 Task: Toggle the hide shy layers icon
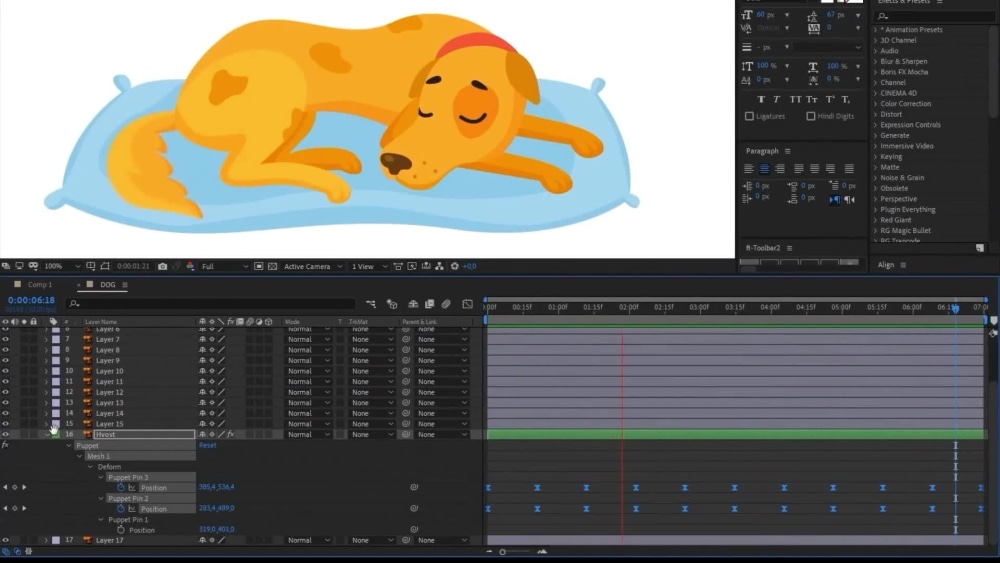point(413,304)
